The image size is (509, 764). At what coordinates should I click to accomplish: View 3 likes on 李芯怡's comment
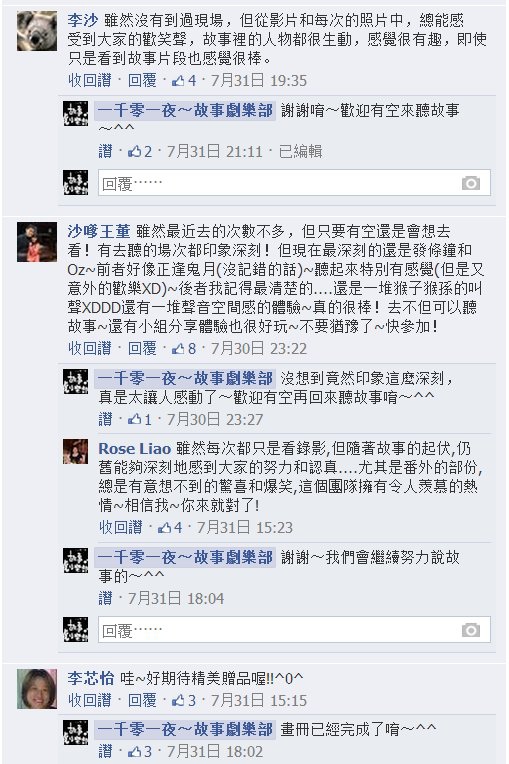[185, 701]
